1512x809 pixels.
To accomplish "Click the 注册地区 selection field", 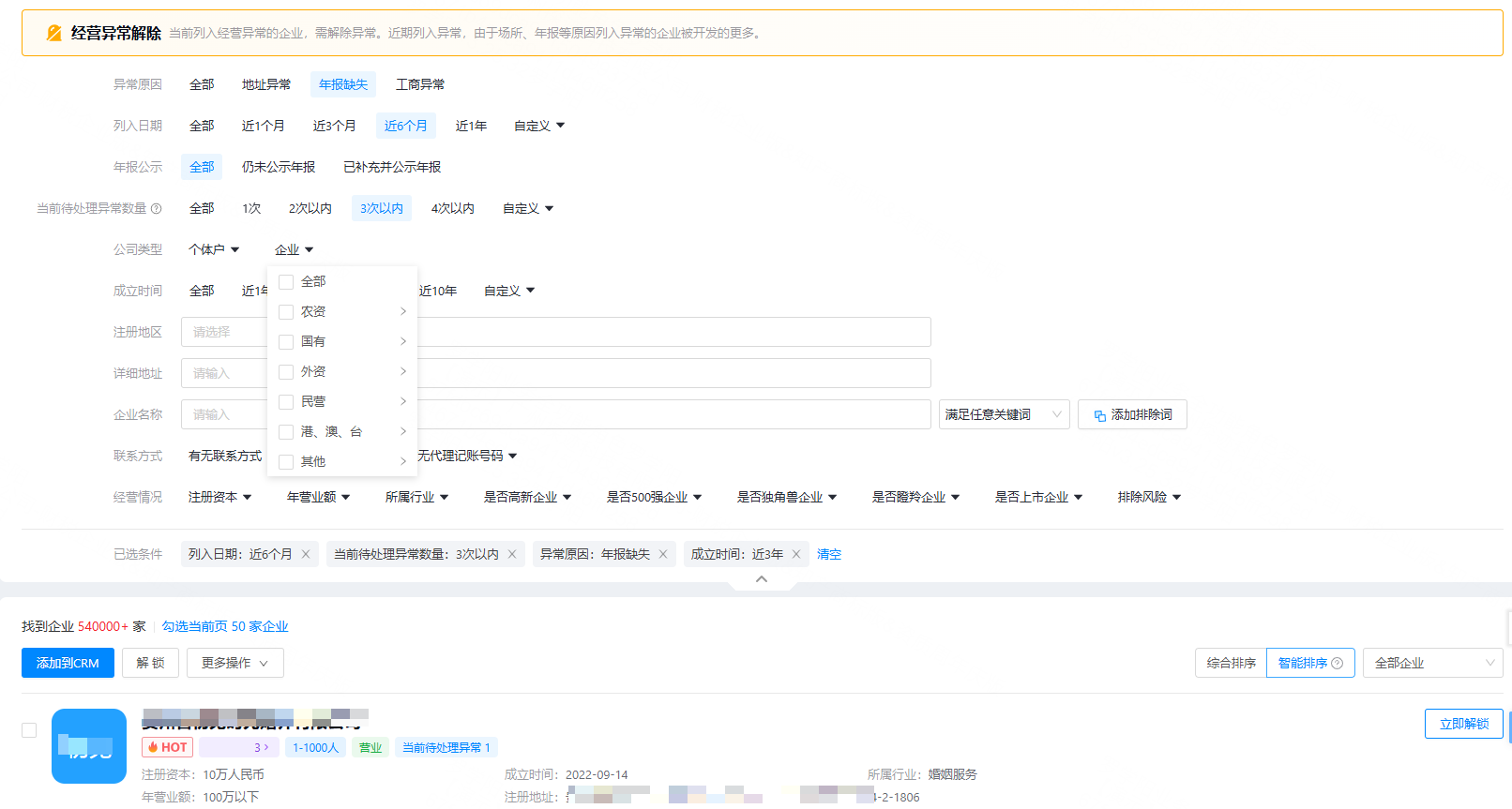I will coord(225,332).
